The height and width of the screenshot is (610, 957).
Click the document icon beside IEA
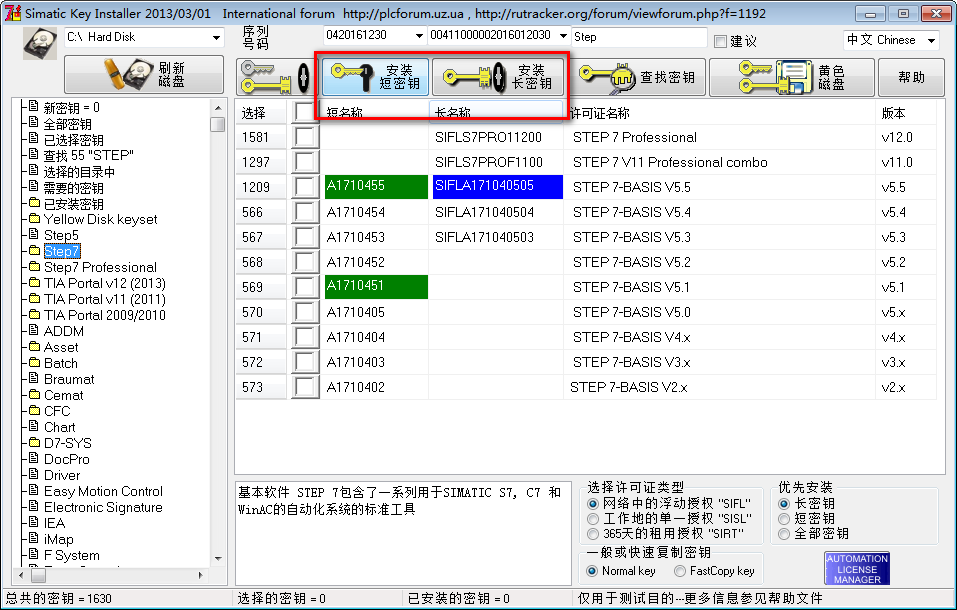(x=34, y=522)
